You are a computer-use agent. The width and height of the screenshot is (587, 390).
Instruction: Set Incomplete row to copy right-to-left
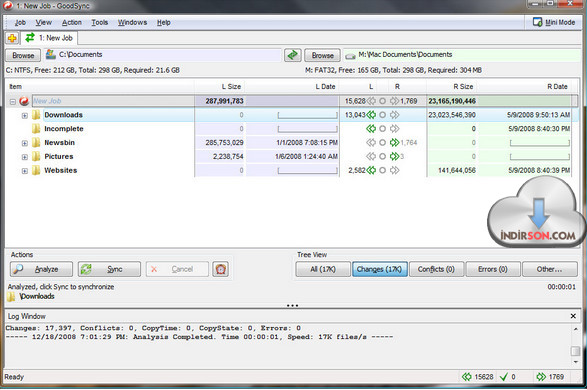[371, 129]
